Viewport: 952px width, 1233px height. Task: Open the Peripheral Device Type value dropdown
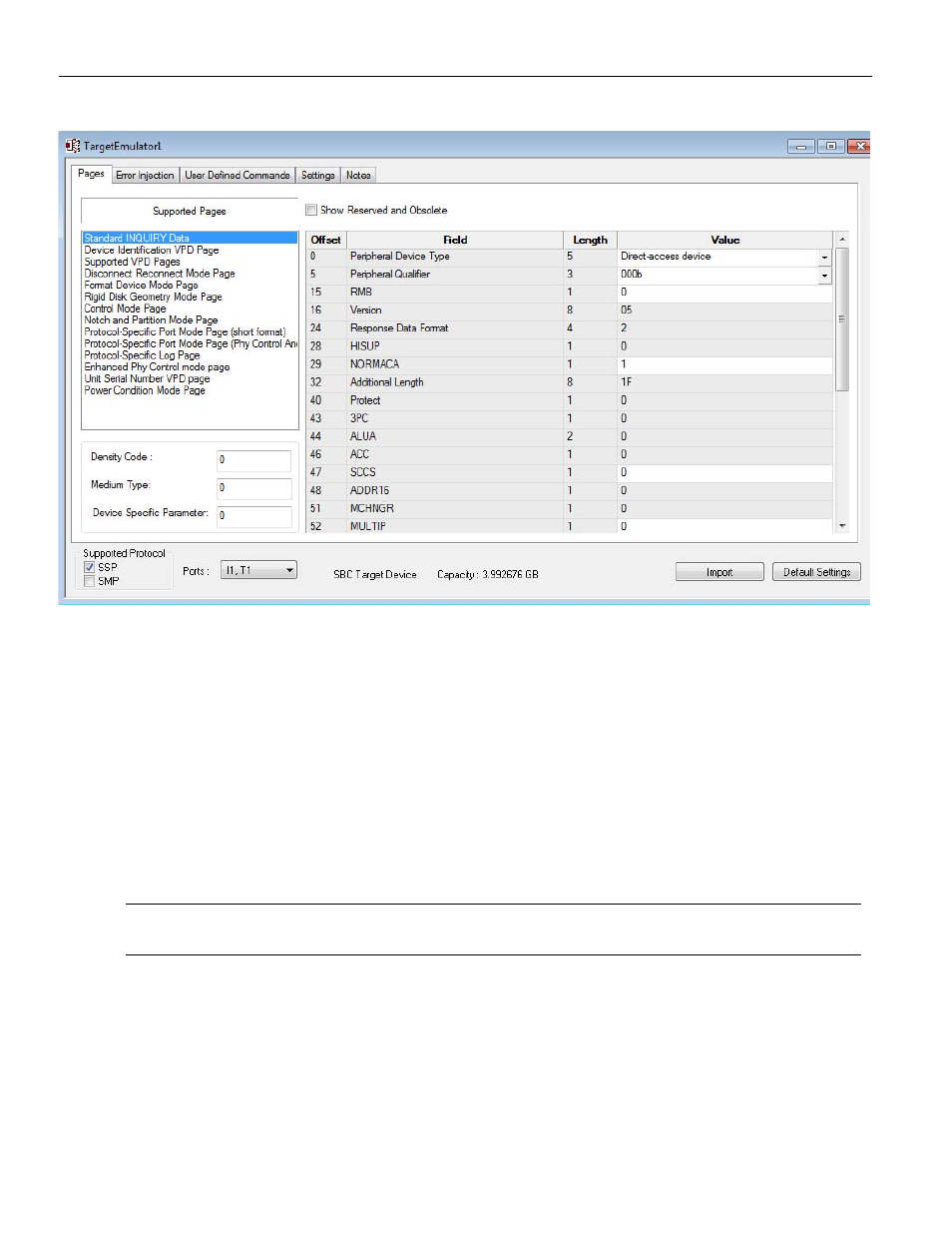(824, 258)
